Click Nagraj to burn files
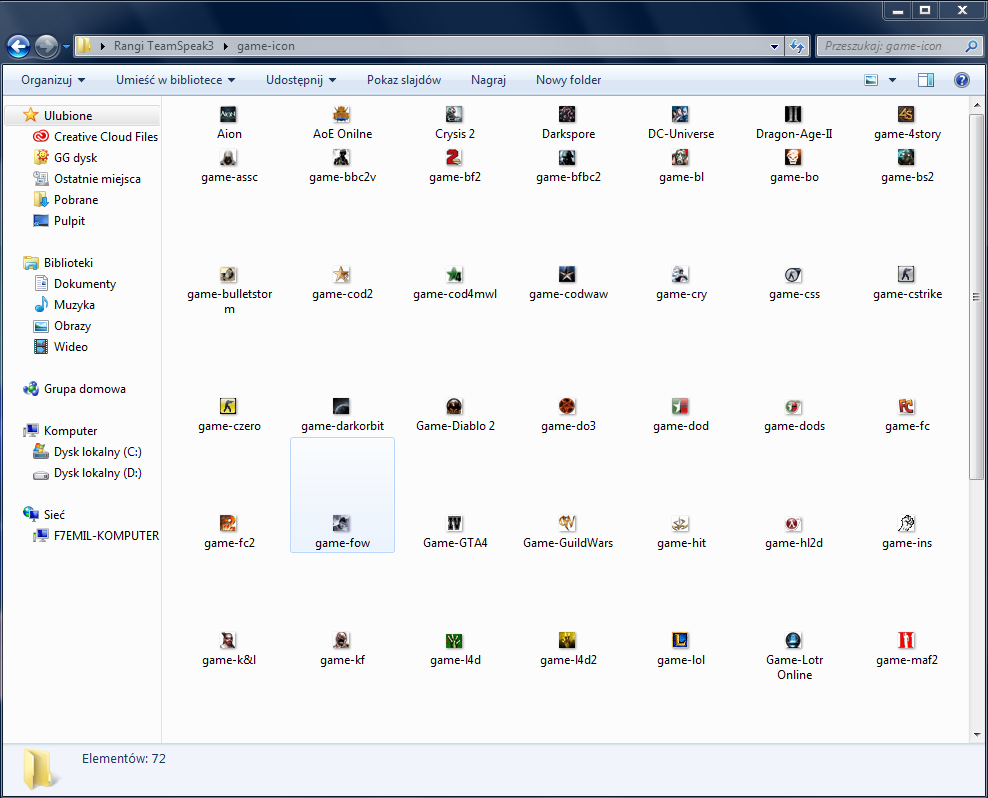The height and width of the screenshot is (798, 988). 488,80
